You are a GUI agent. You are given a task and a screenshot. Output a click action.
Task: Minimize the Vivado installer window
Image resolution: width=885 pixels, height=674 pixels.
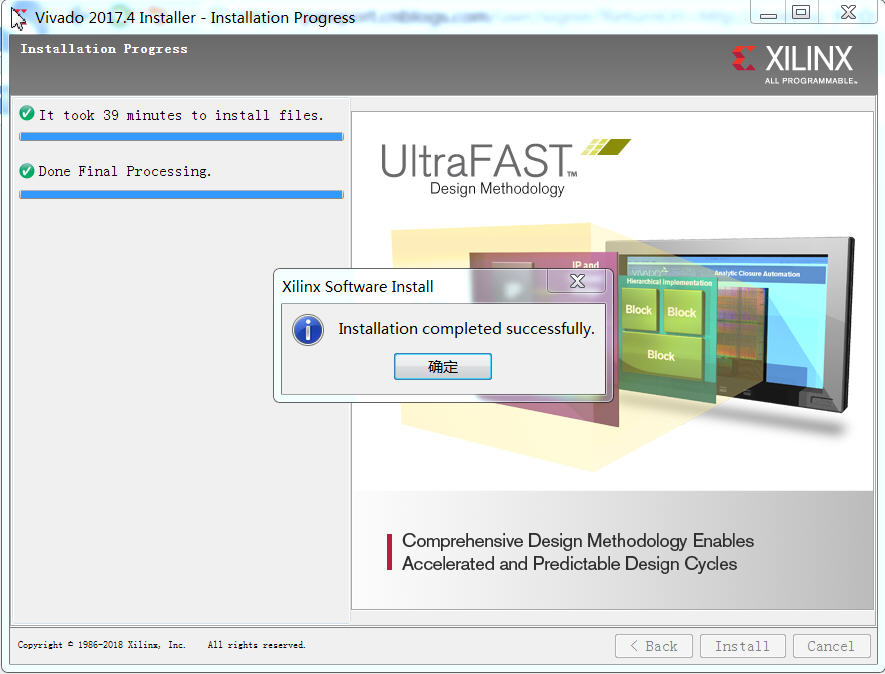[768, 13]
